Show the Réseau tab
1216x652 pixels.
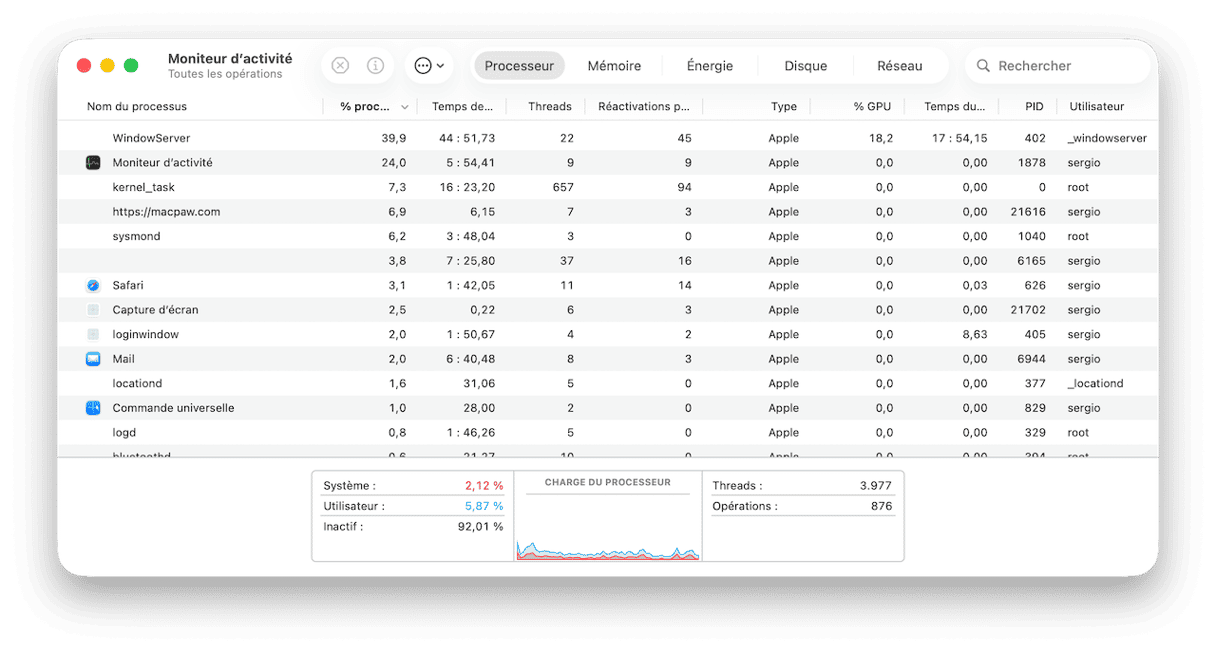click(900, 66)
